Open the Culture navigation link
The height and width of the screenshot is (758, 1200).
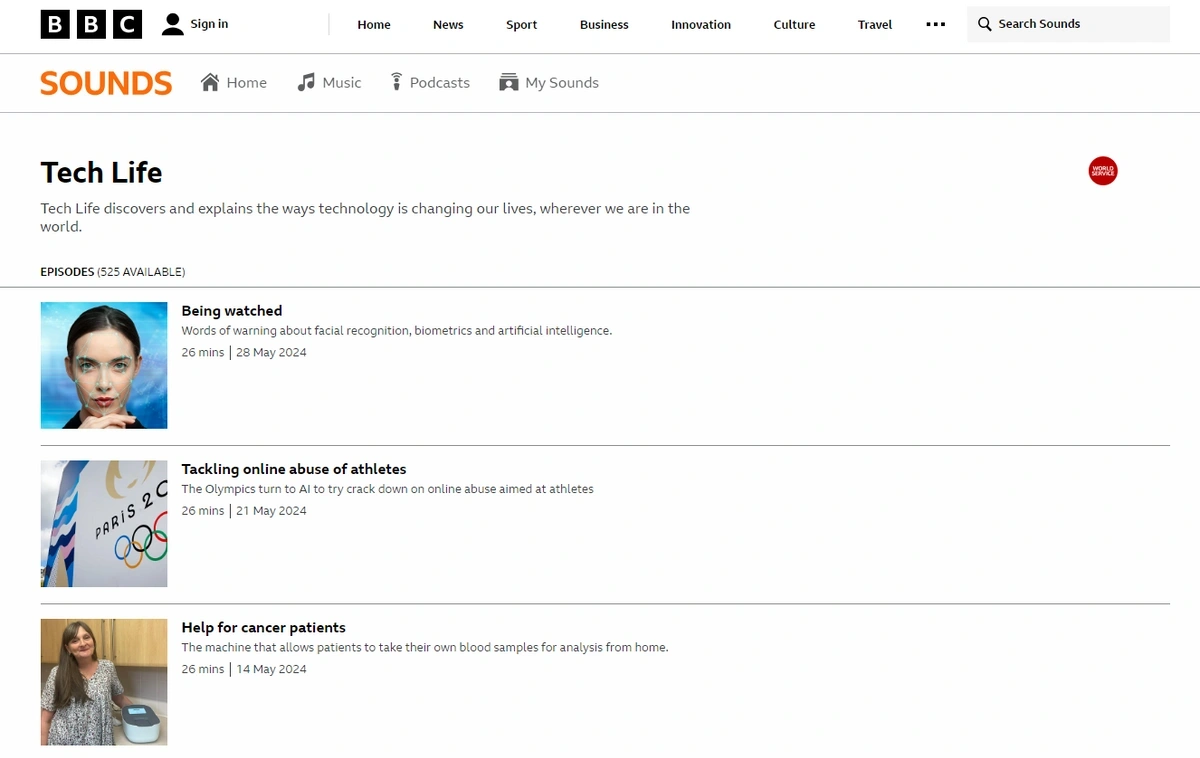click(x=794, y=25)
